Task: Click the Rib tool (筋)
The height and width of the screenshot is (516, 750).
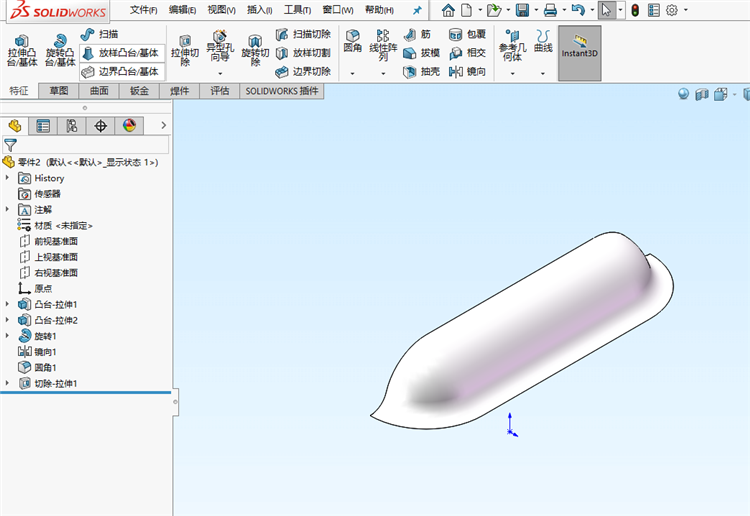Action: (x=417, y=34)
